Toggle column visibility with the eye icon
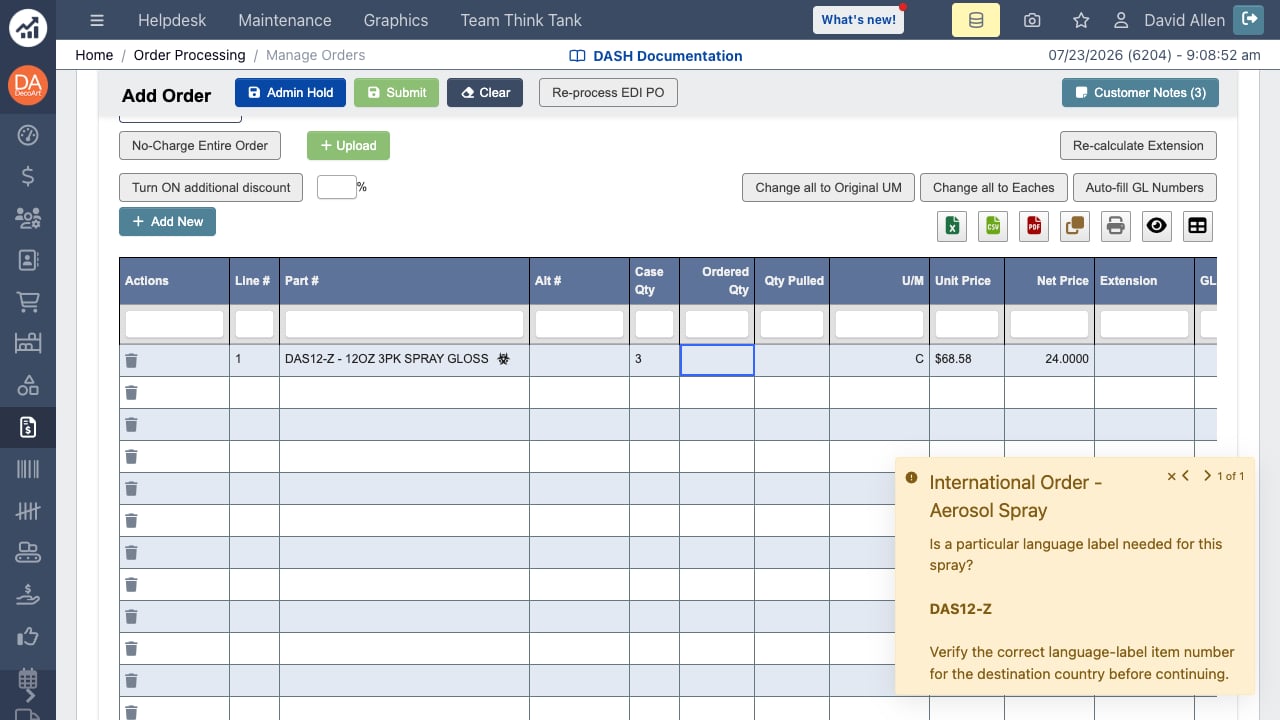Viewport: 1280px width, 720px height. 1157,226
